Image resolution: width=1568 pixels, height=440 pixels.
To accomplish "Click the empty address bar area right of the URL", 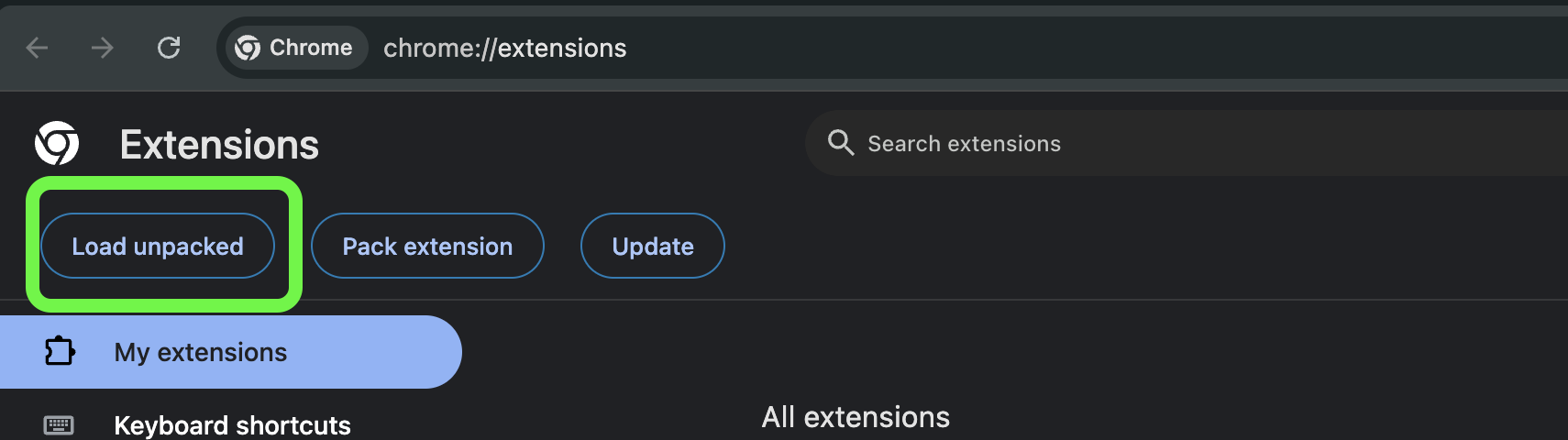I will tap(1100, 48).
